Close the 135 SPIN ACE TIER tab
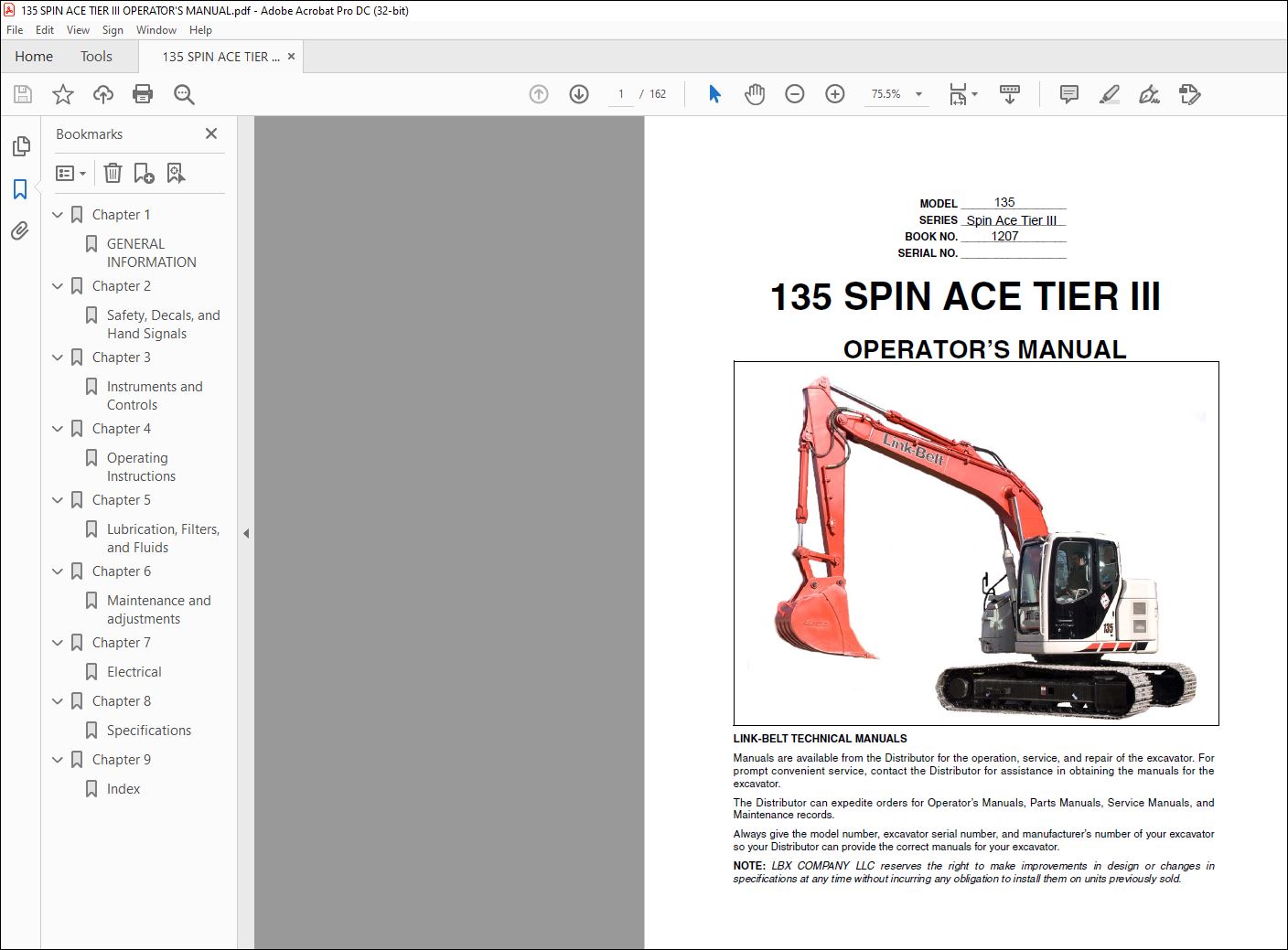Screen dimensions: 1288x950 coord(291,57)
